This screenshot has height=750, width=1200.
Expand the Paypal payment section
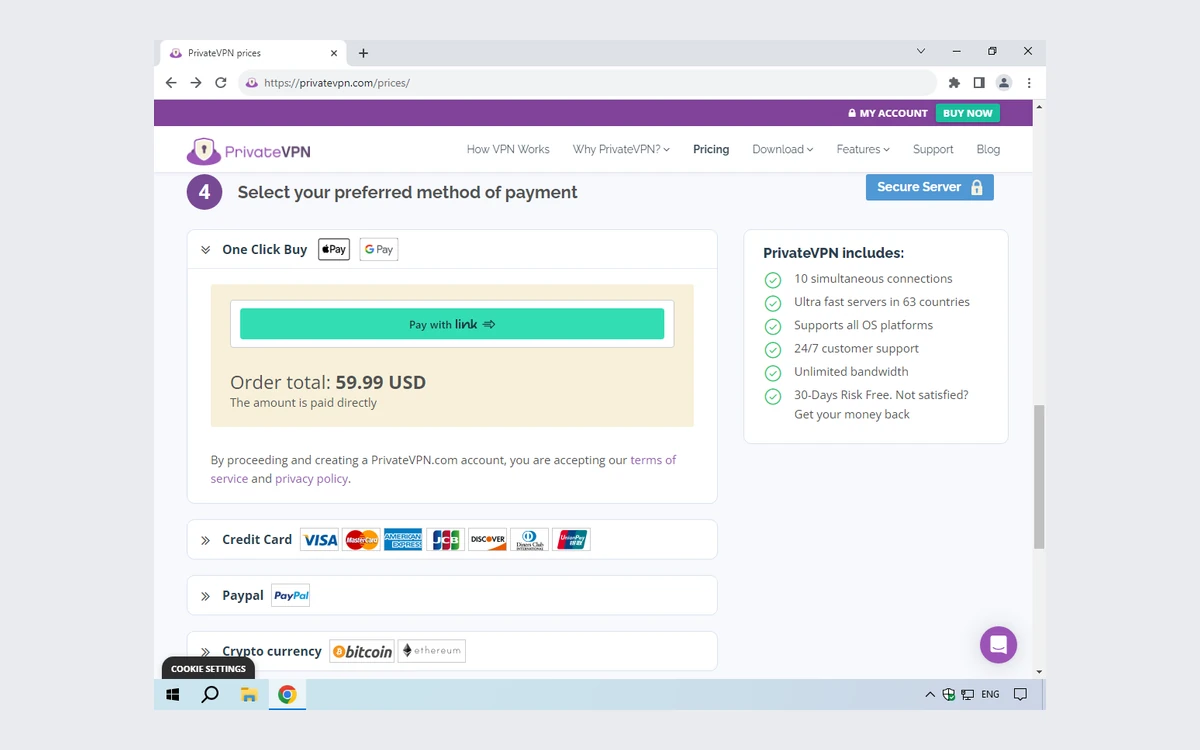point(205,596)
